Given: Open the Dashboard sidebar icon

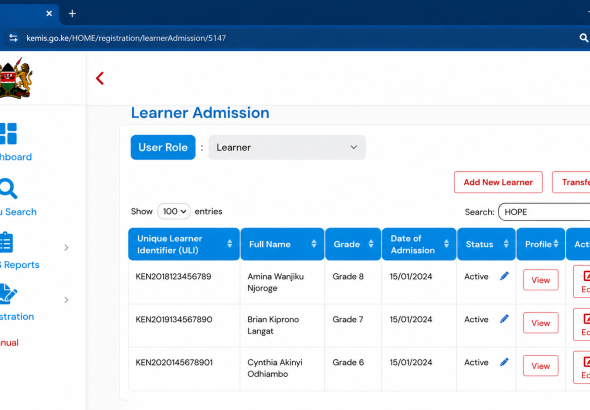Looking at the screenshot, I should click(8, 134).
